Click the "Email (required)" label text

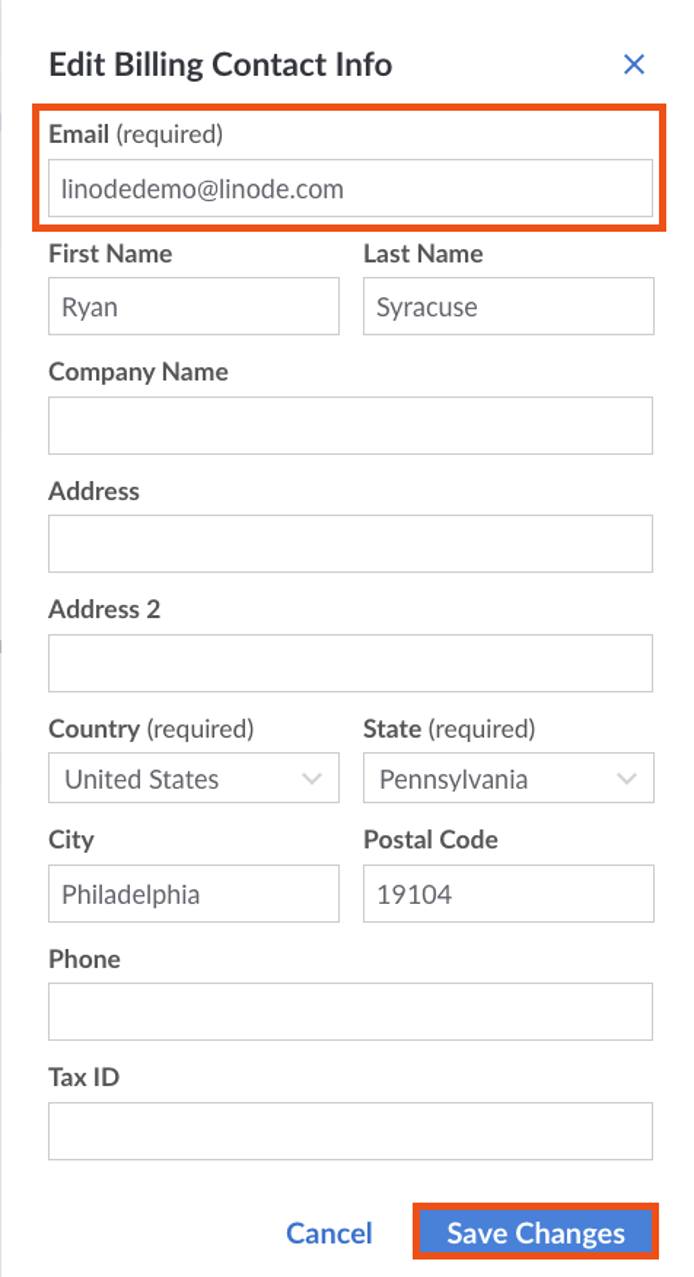point(136,135)
